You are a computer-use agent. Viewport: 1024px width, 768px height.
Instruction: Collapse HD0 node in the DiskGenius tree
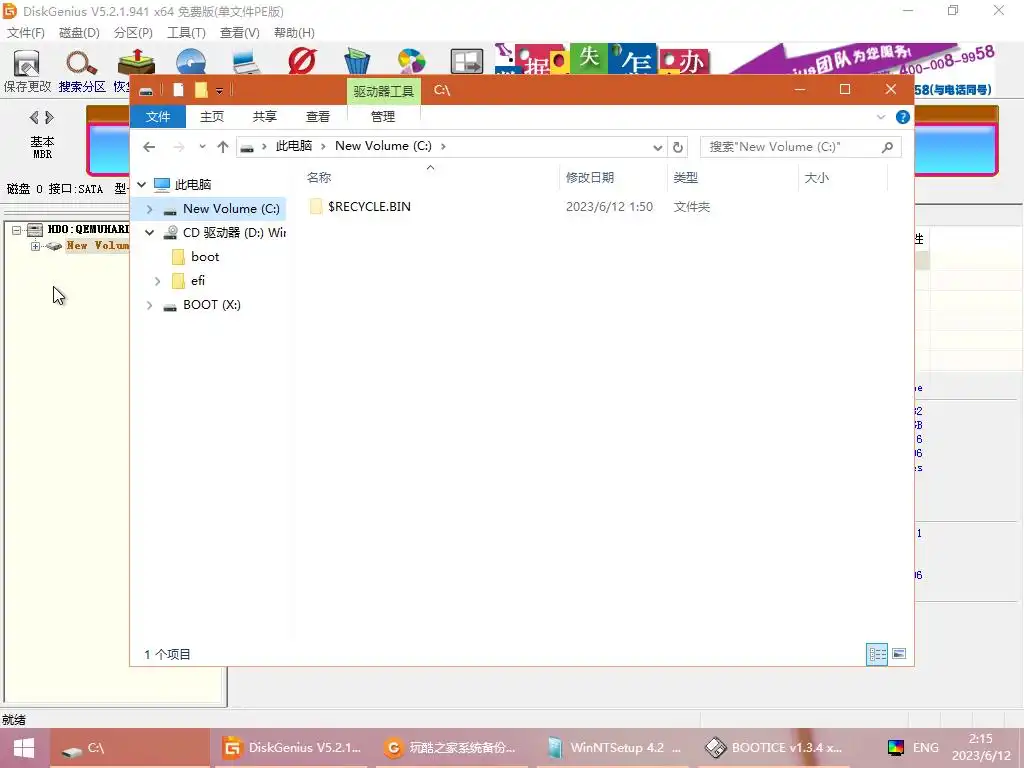pyautogui.click(x=16, y=230)
